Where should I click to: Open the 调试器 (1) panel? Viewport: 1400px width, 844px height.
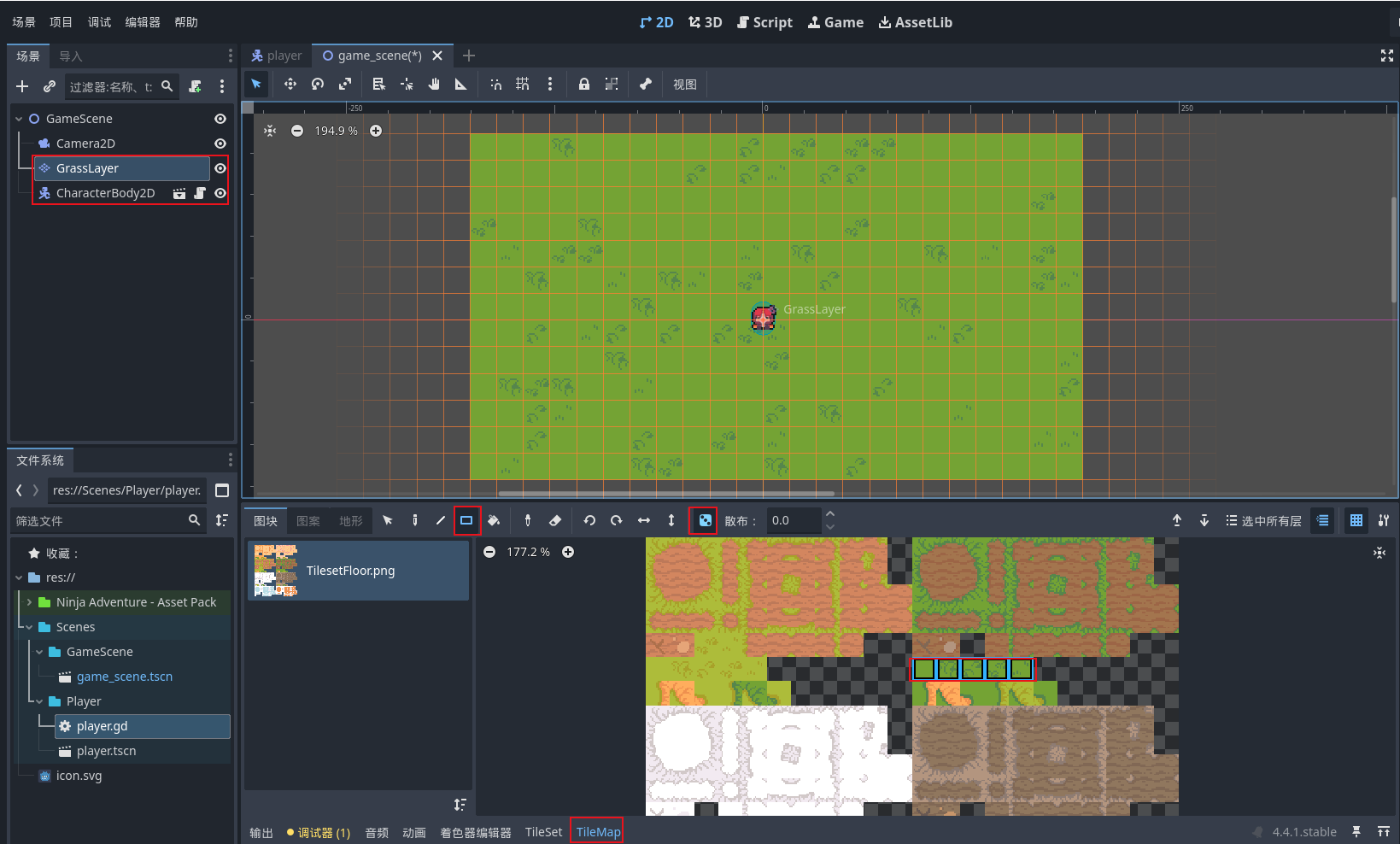(x=319, y=833)
